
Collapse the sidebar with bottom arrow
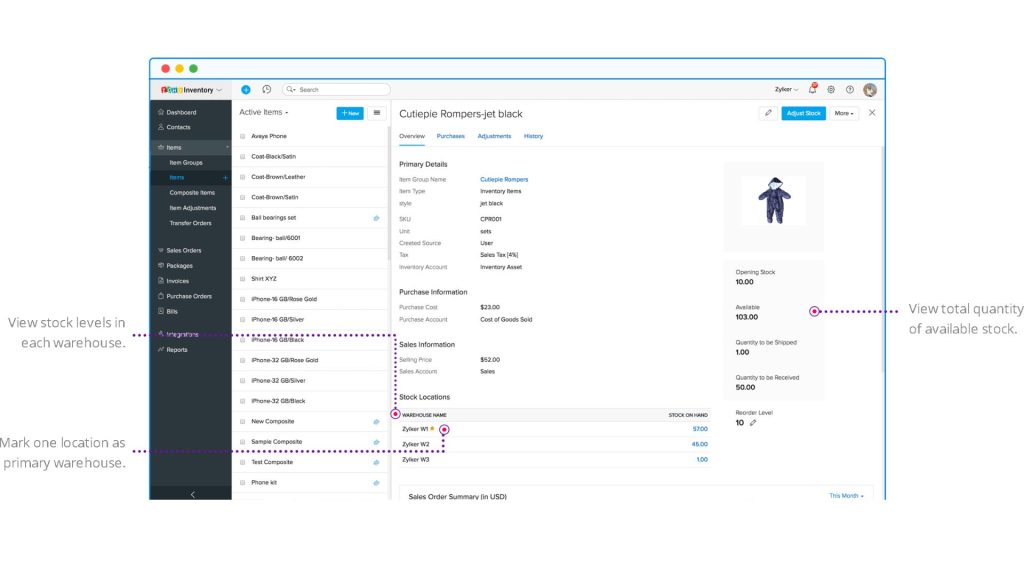(x=192, y=494)
